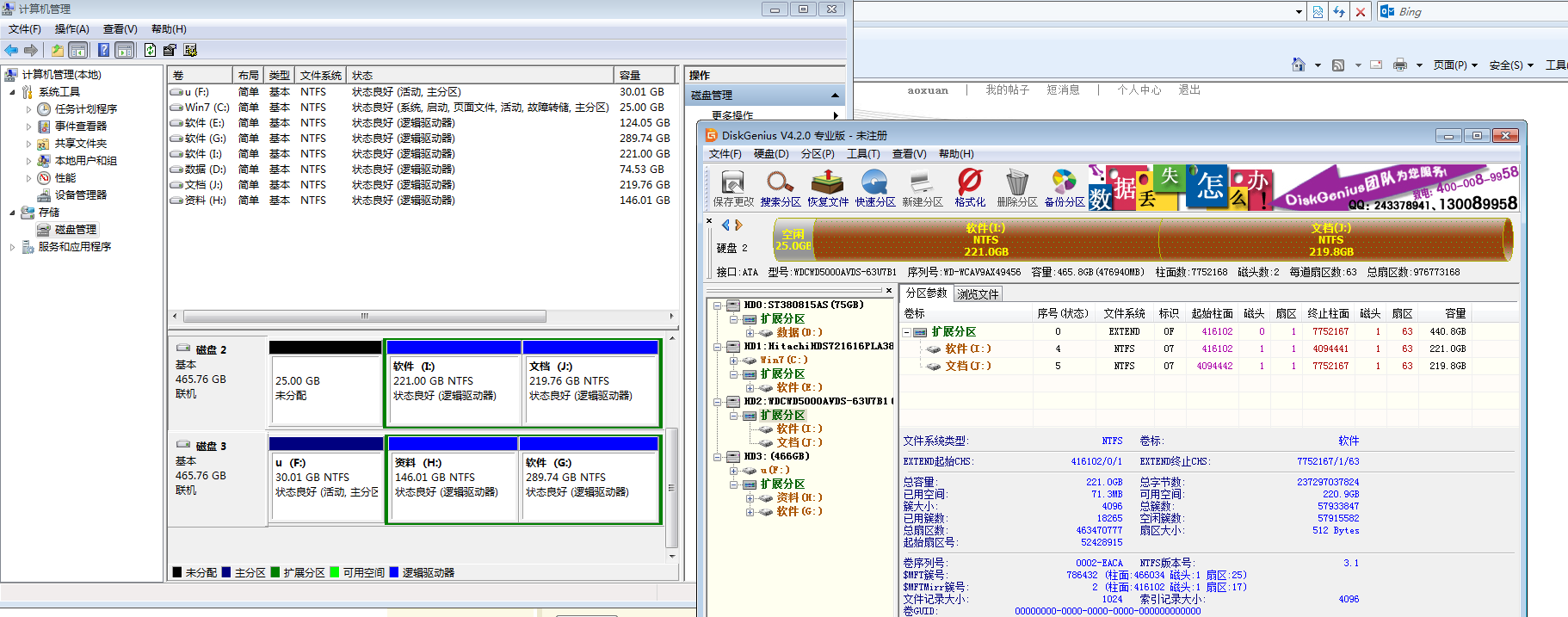The width and height of the screenshot is (1568, 617).
Task: Click green refresh icon in Computer Management toolbar
Action: (x=151, y=50)
